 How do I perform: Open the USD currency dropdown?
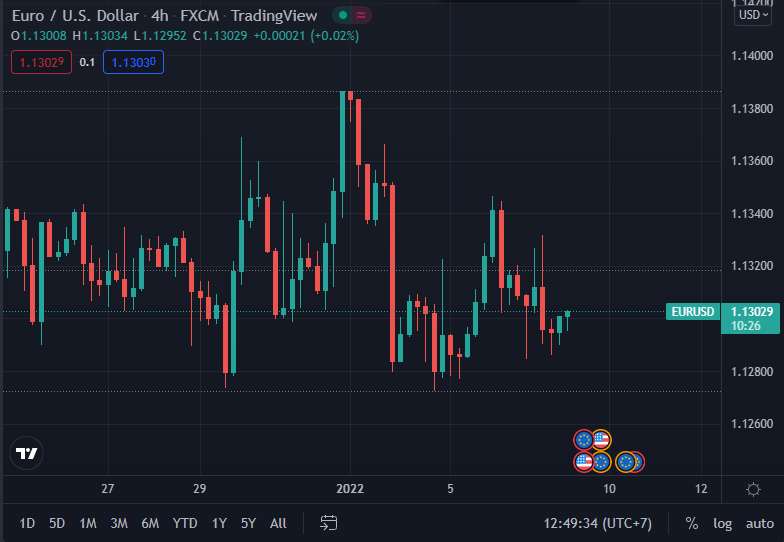(x=753, y=15)
